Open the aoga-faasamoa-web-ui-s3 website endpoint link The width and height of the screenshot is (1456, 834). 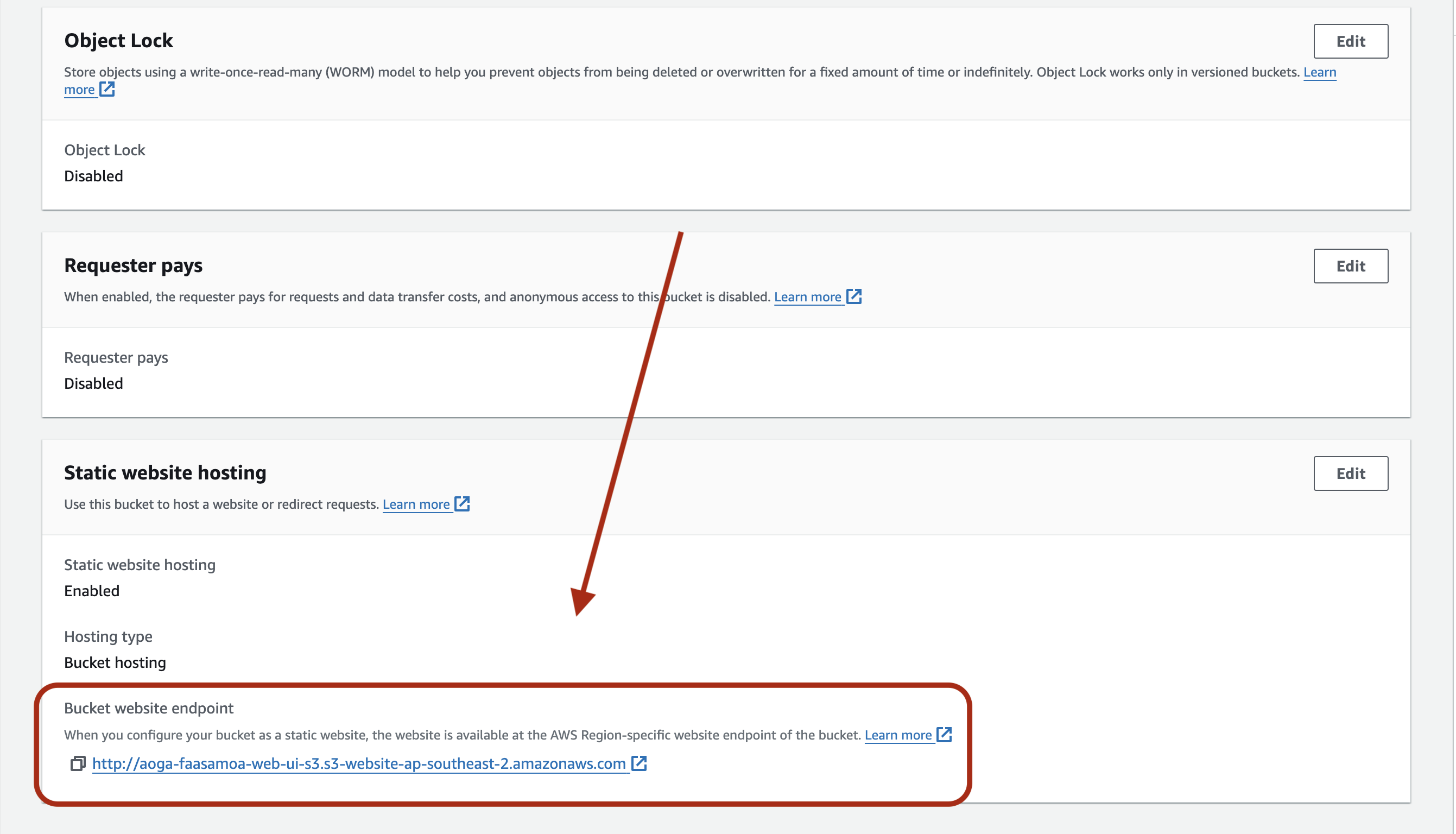[358, 763]
